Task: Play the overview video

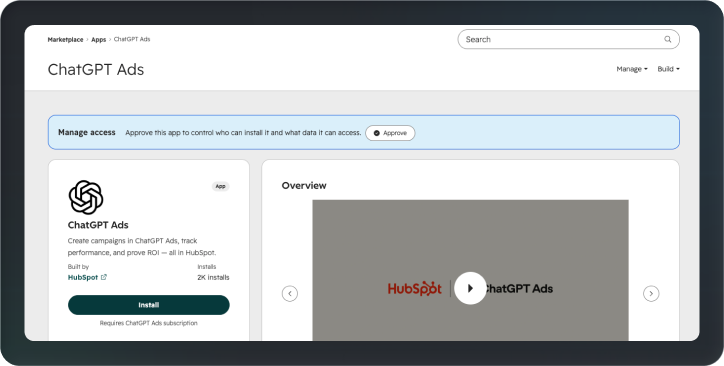Action: coord(470,288)
